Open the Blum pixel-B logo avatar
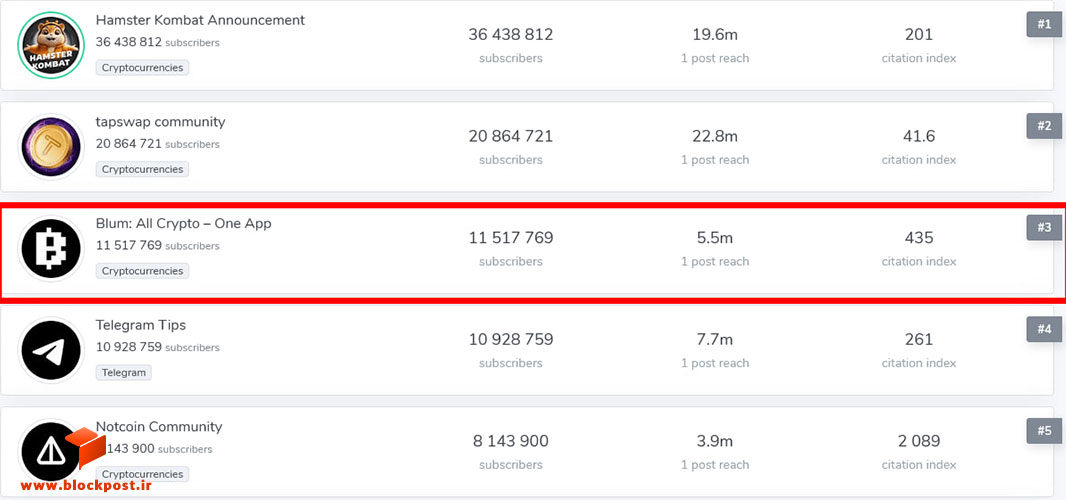 click(50, 248)
